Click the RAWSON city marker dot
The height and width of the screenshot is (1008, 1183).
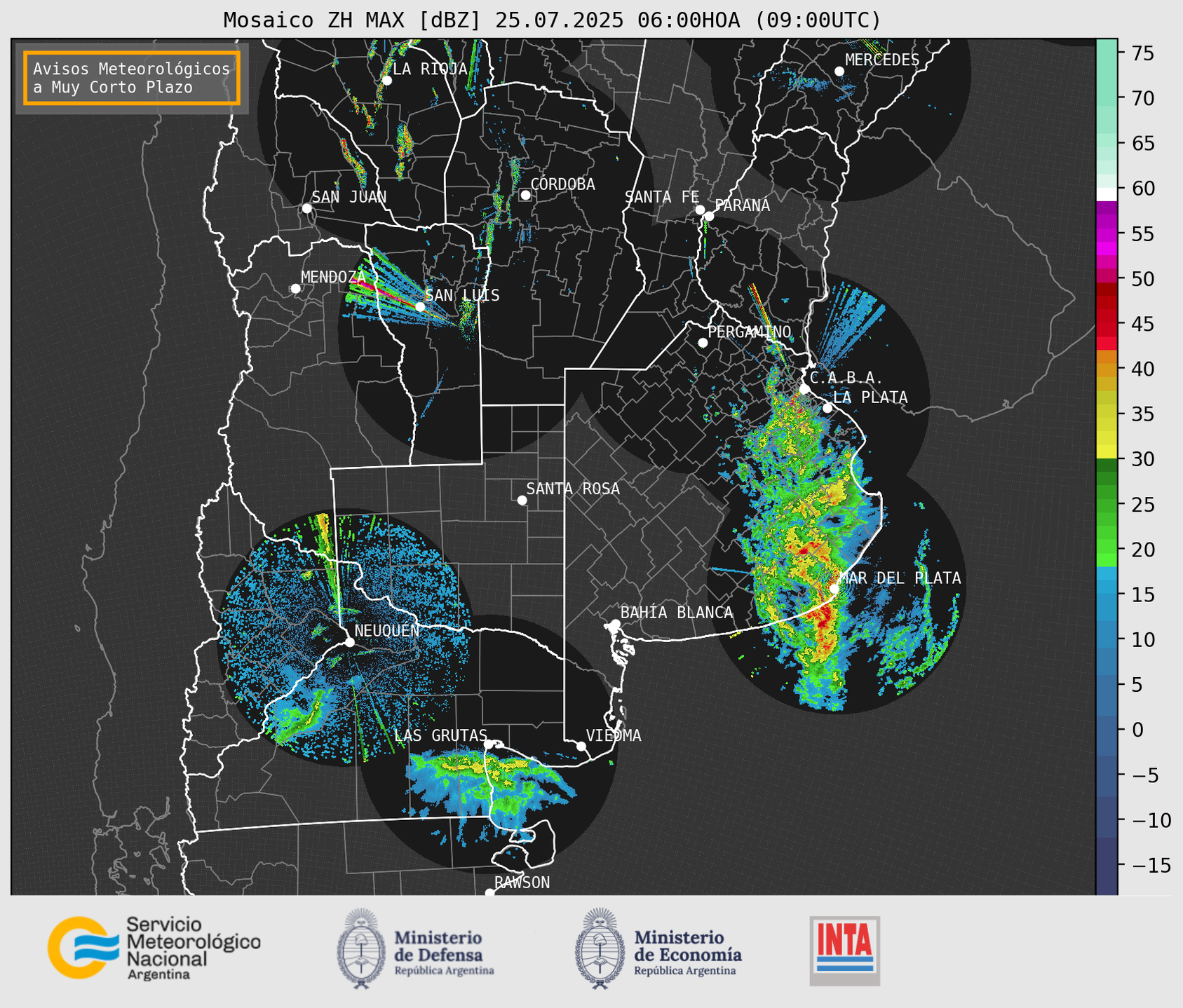point(489,893)
